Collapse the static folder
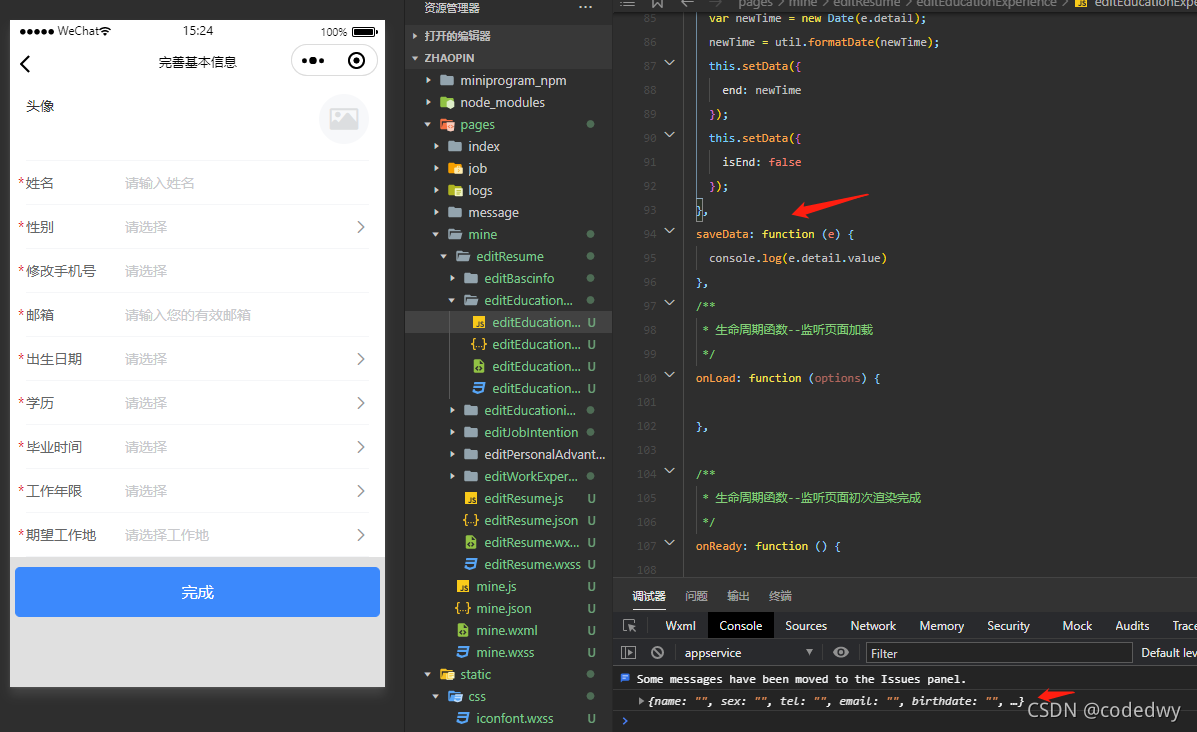This screenshot has width=1197, height=732. pos(508,675)
